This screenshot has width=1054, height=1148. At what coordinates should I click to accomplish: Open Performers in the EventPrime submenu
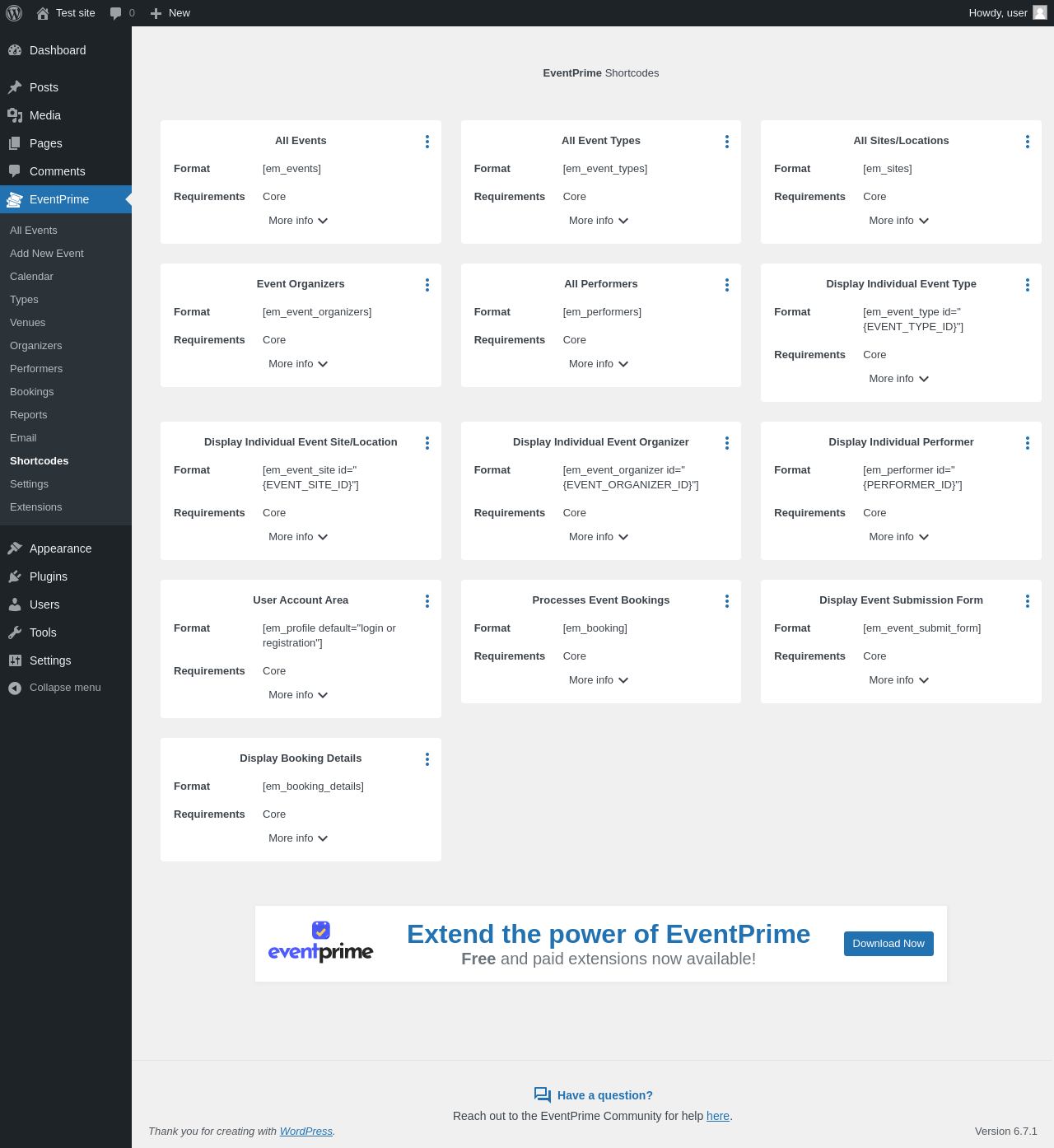tap(66, 369)
